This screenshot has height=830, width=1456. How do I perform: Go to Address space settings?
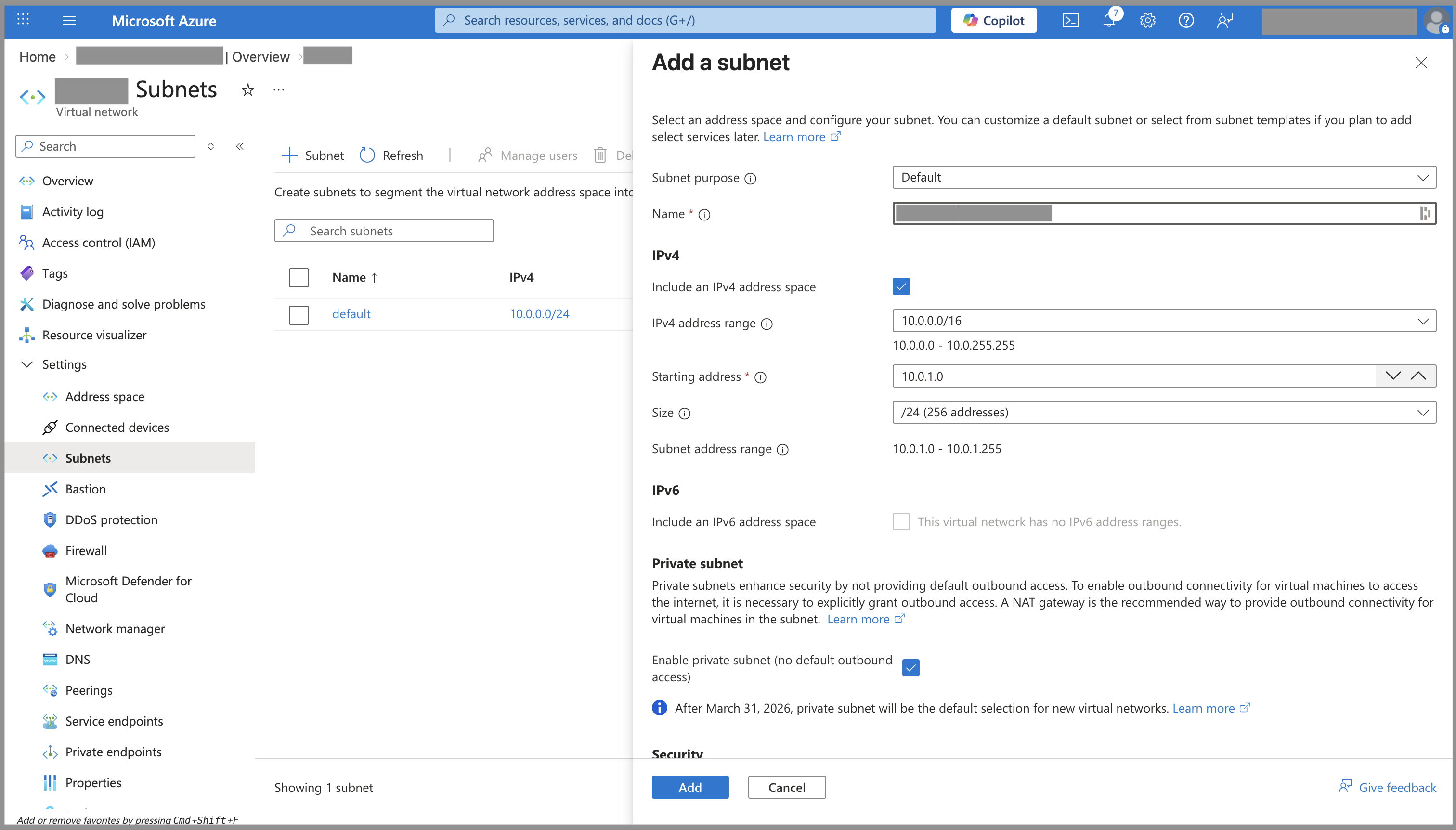(104, 397)
